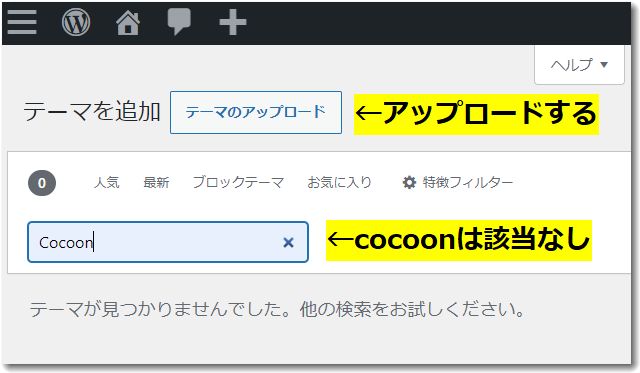Open 特徴フィルター feature filter

point(458,182)
